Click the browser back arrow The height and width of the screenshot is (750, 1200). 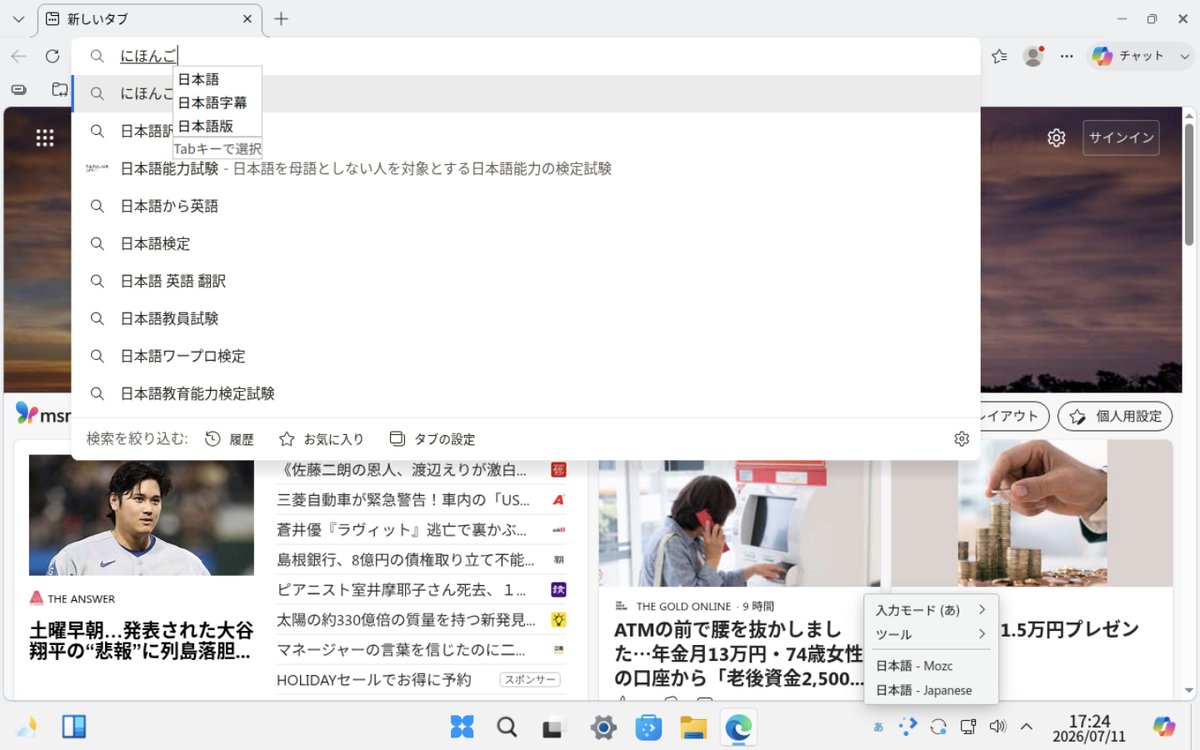click(x=19, y=56)
